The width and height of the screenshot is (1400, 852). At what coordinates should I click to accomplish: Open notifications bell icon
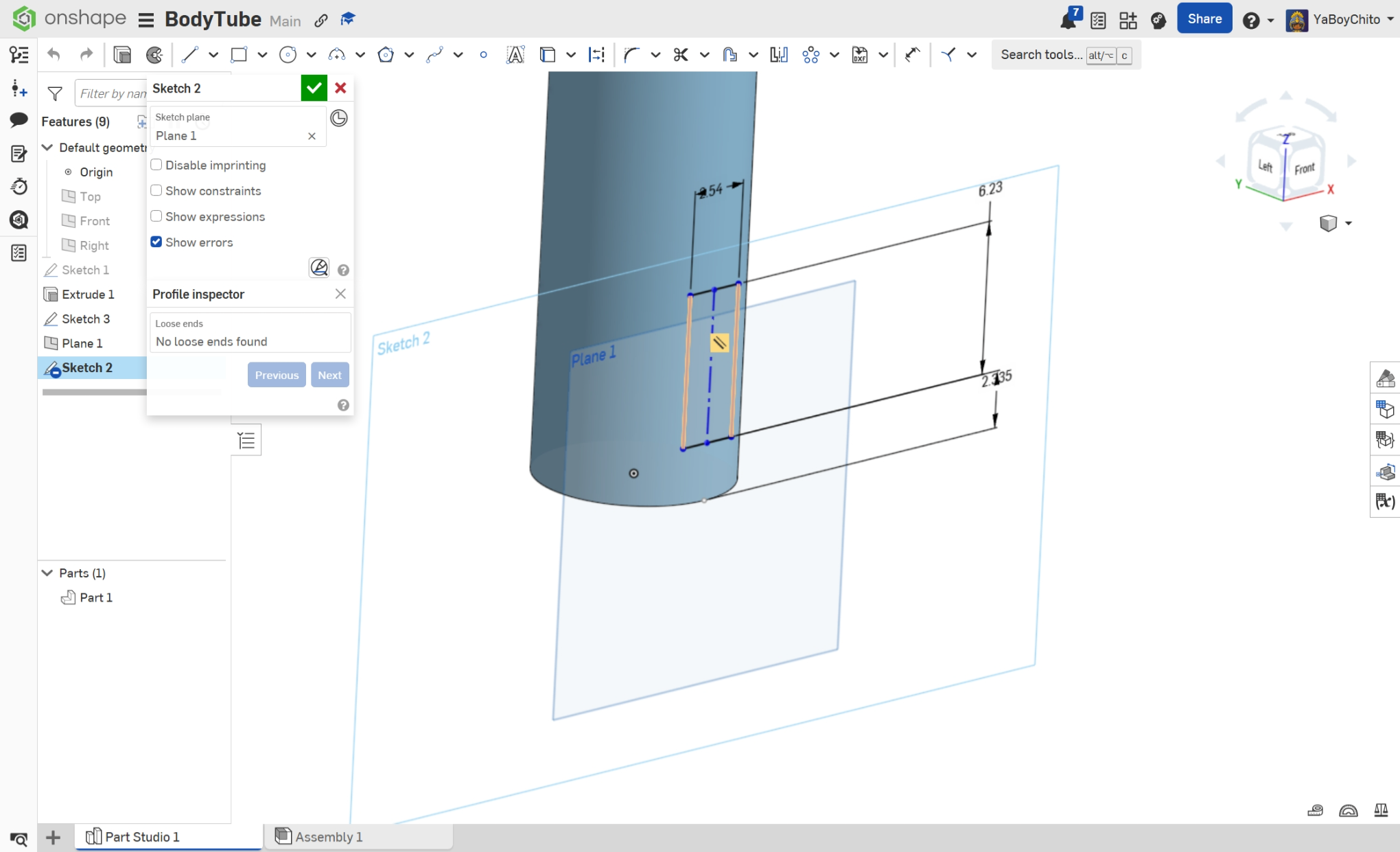1068,21
